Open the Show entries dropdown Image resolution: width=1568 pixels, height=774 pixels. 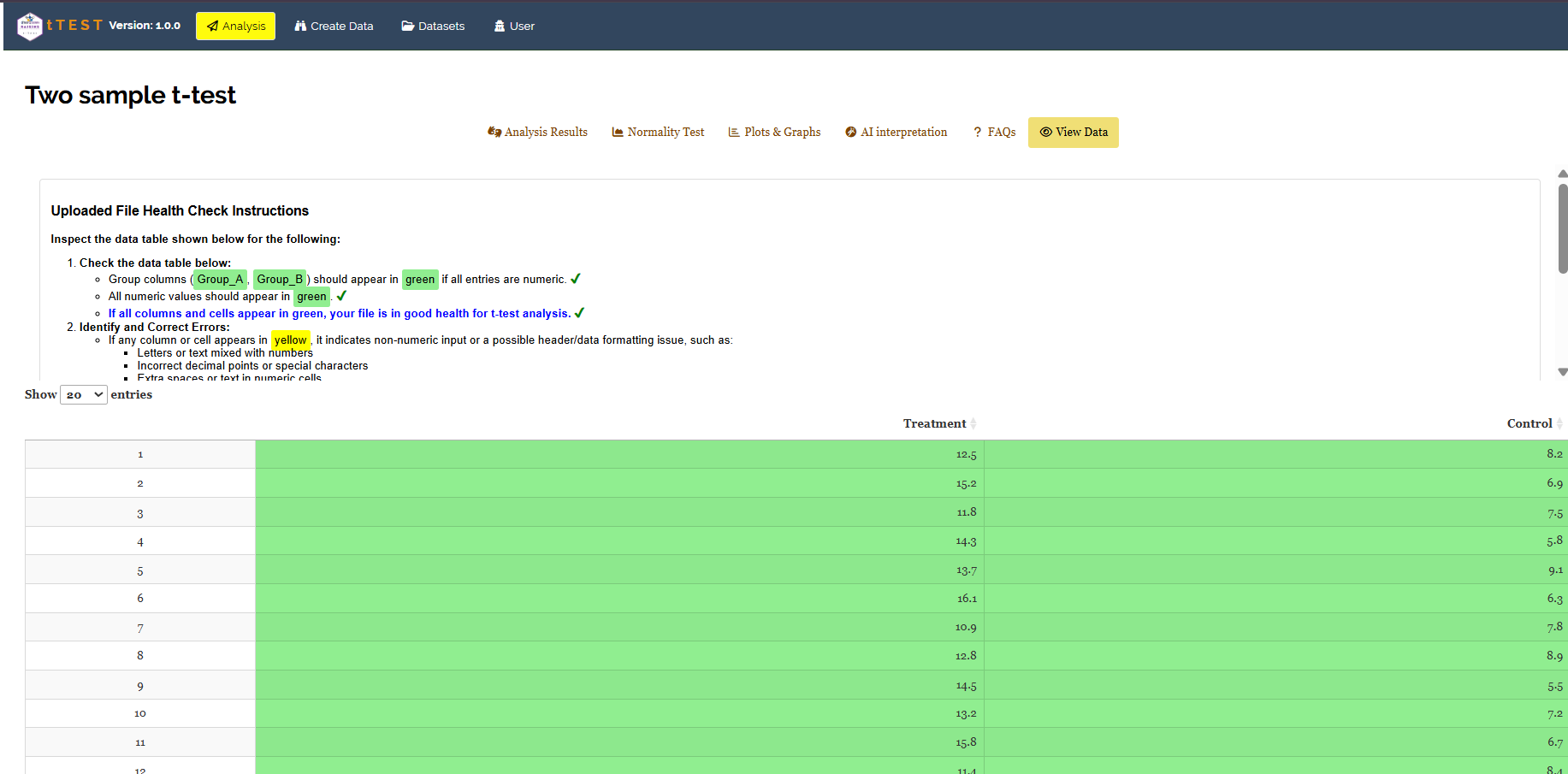84,394
